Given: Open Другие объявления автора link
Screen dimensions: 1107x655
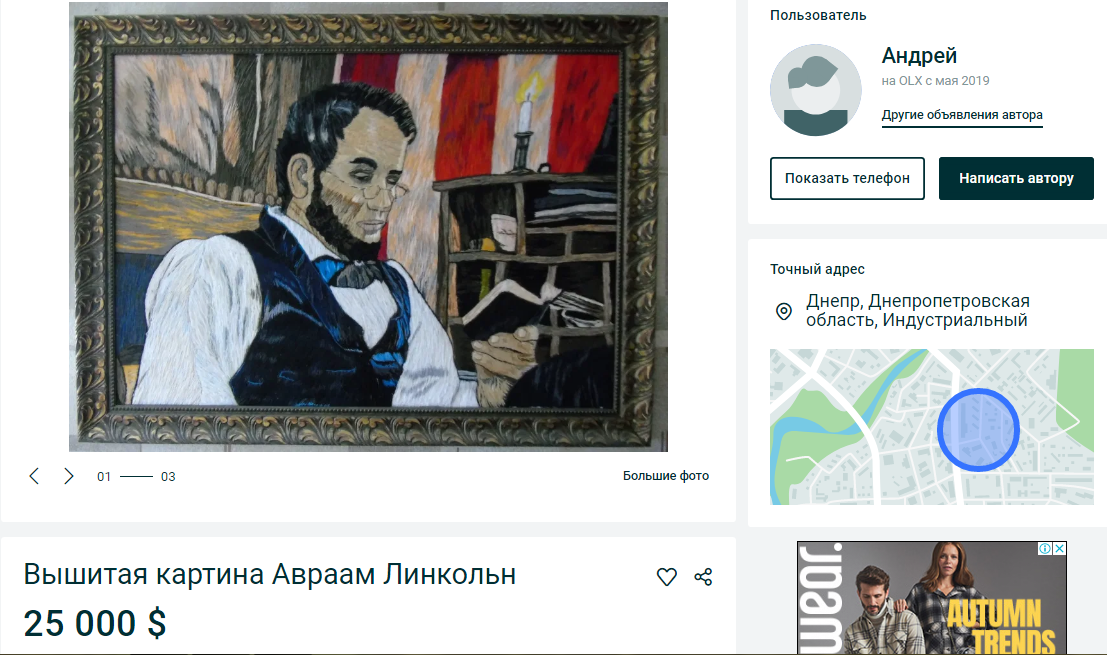Looking at the screenshot, I should 962,115.
